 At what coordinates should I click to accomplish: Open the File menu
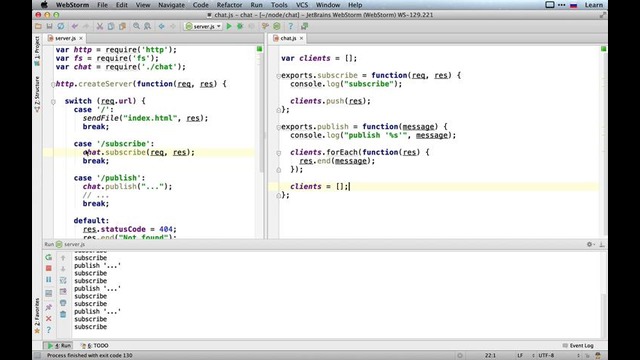pyautogui.click(x=102, y=5)
